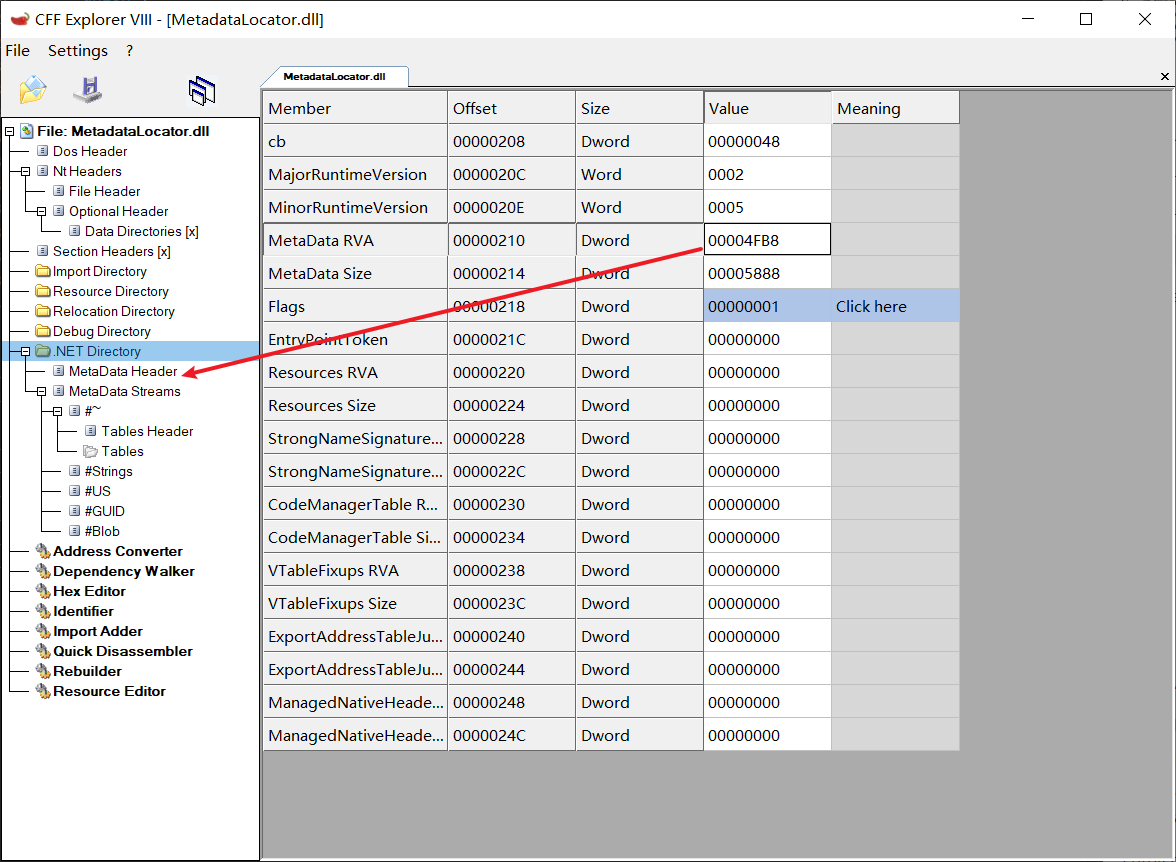Screen dimensions: 1176x862
Task: Open the Resource Editor tool
Action: [110, 691]
